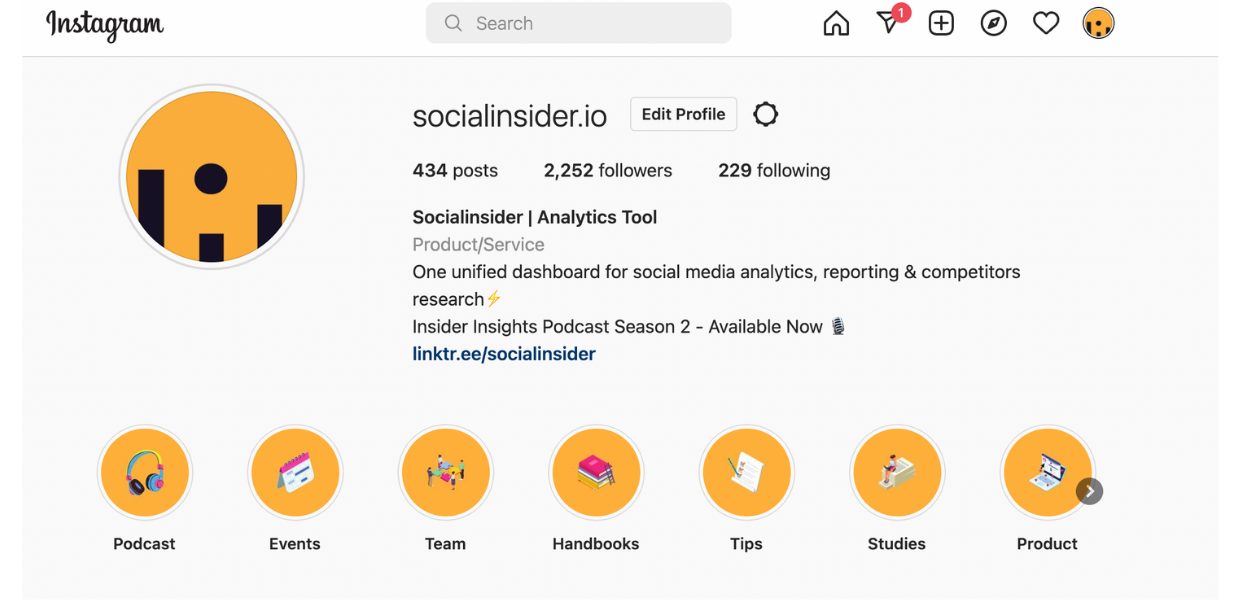
Task: Open the Explore compass icon
Action: [993, 23]
